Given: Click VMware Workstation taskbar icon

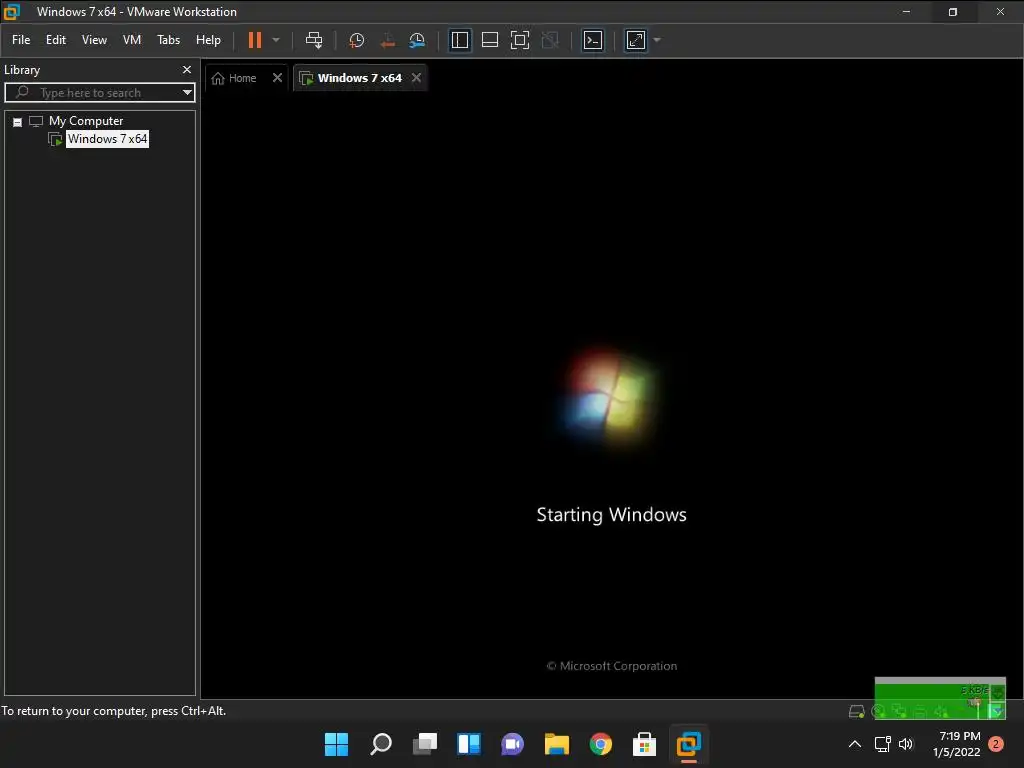Looking at the screenshot, I should [688, 744].
